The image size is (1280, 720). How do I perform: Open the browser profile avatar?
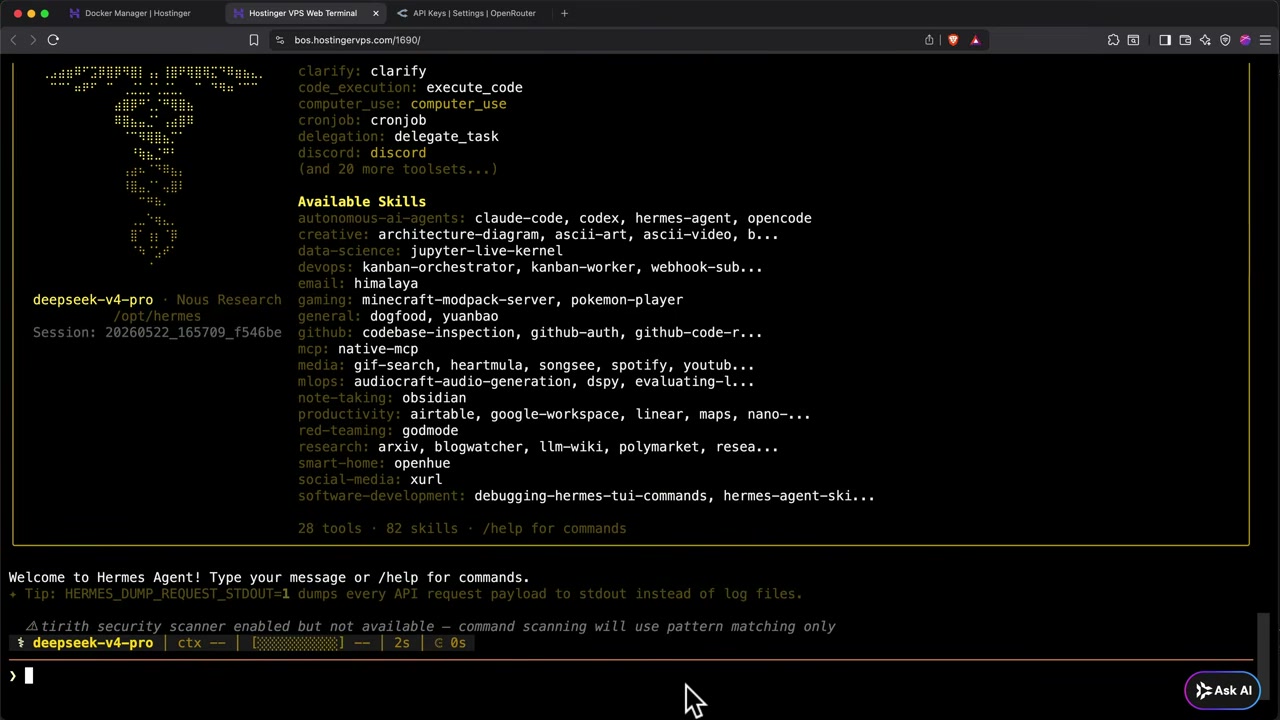pyautogui.click(x=1245, y=40)
